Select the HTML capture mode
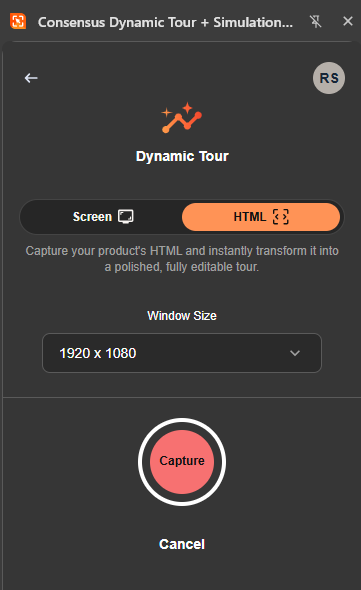Image resolution: width=361 pixels, height=590 pixels. click(261, 217)
